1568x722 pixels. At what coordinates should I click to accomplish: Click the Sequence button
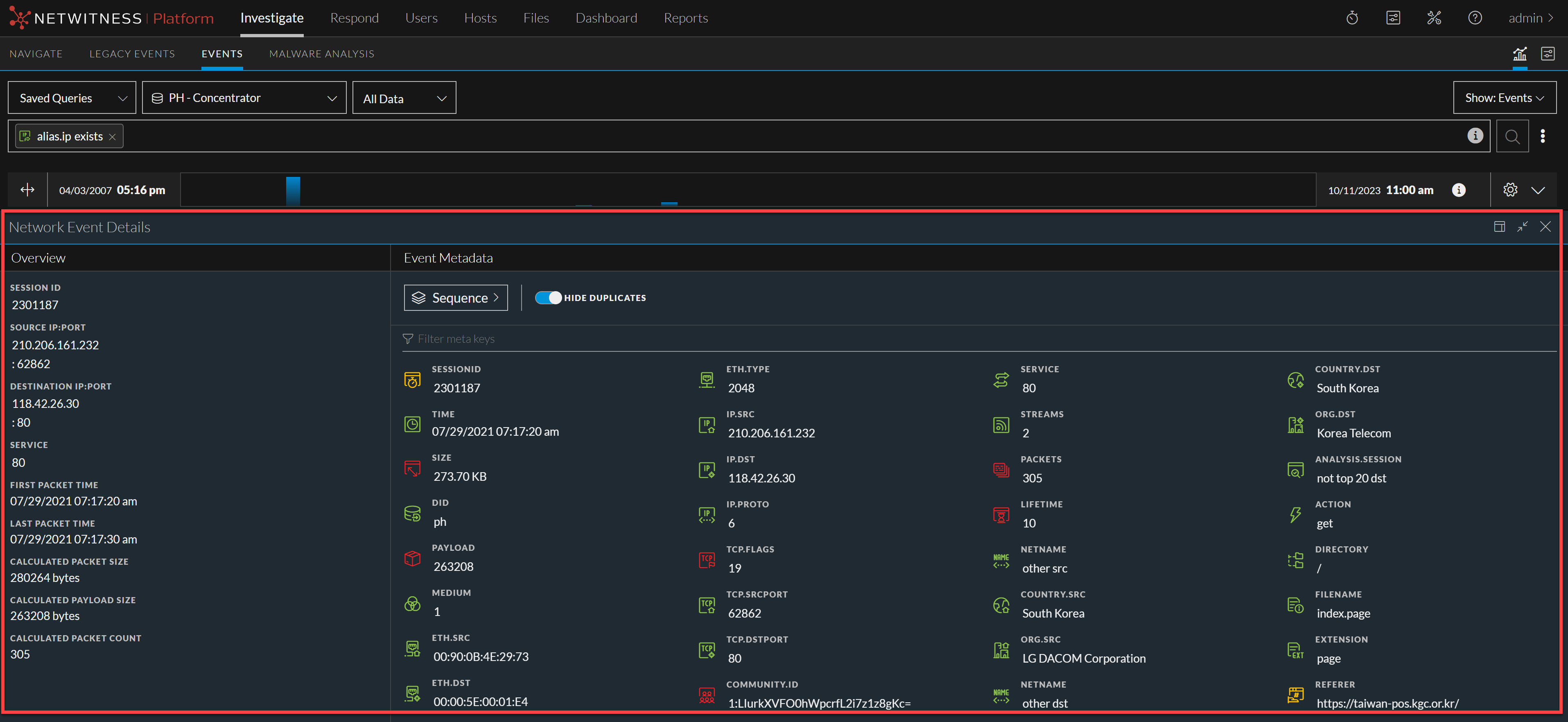[455, 298]
